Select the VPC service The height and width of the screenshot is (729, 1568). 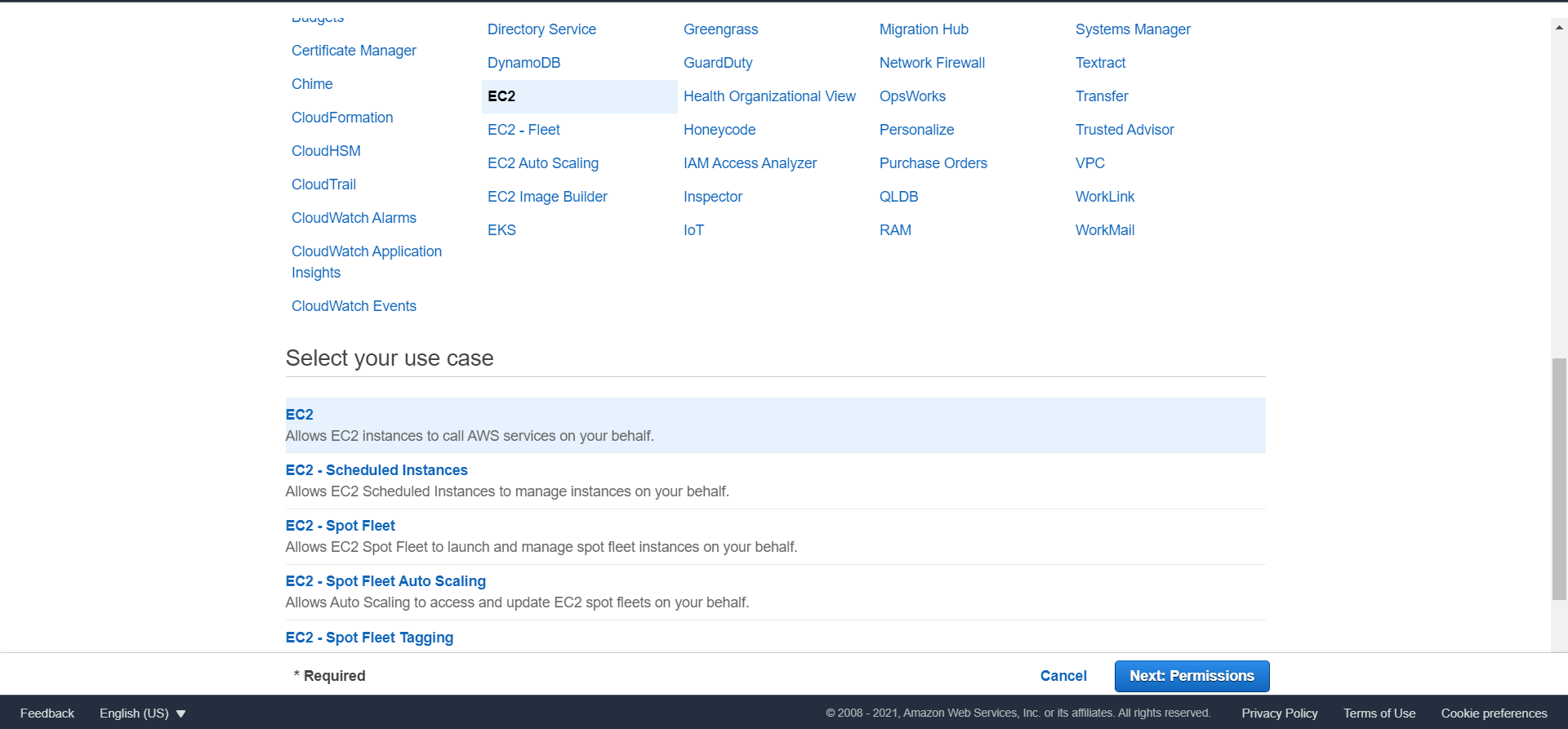(1089, 163)
